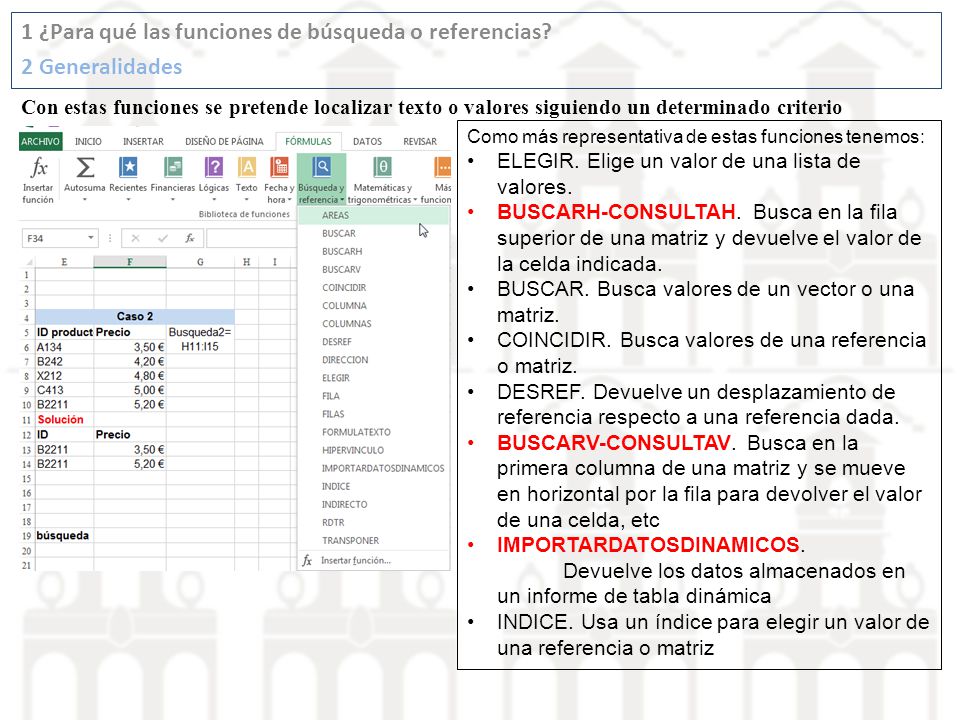The width and height of the screenshot is (960, 720).
Task: Select cell containing A134
Action: (x=64, y=347)
